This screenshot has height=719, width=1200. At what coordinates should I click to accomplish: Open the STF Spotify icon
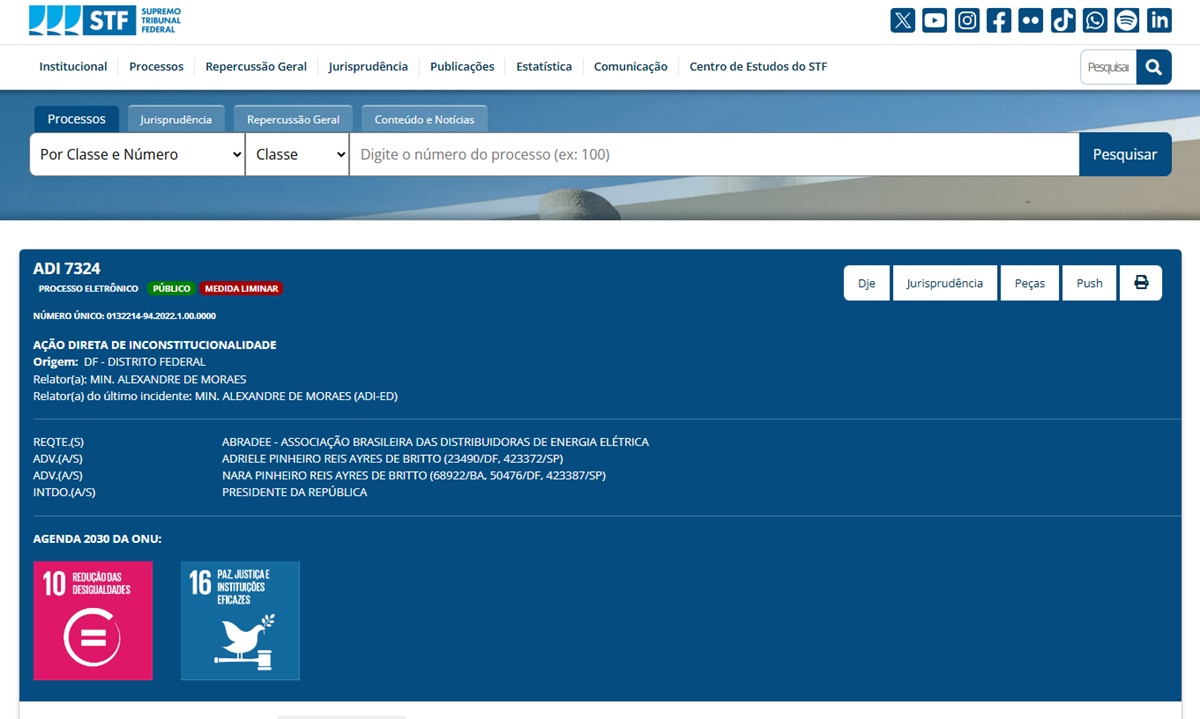point(1127,20)
